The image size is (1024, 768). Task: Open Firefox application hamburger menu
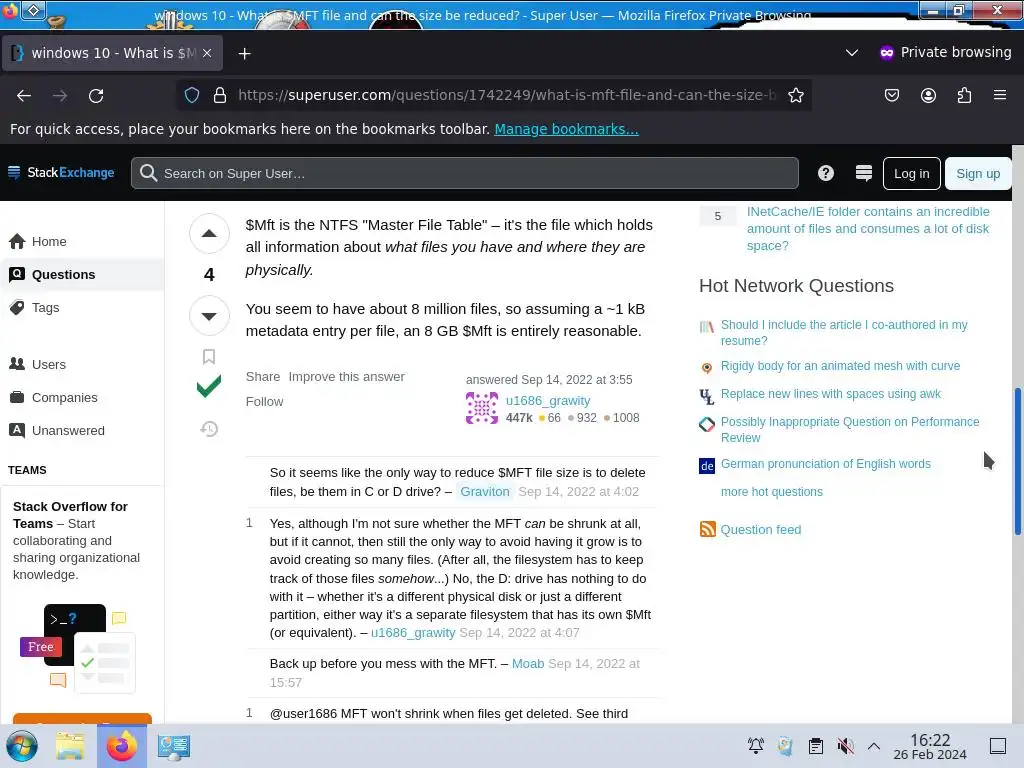[x=1000, y=95]
